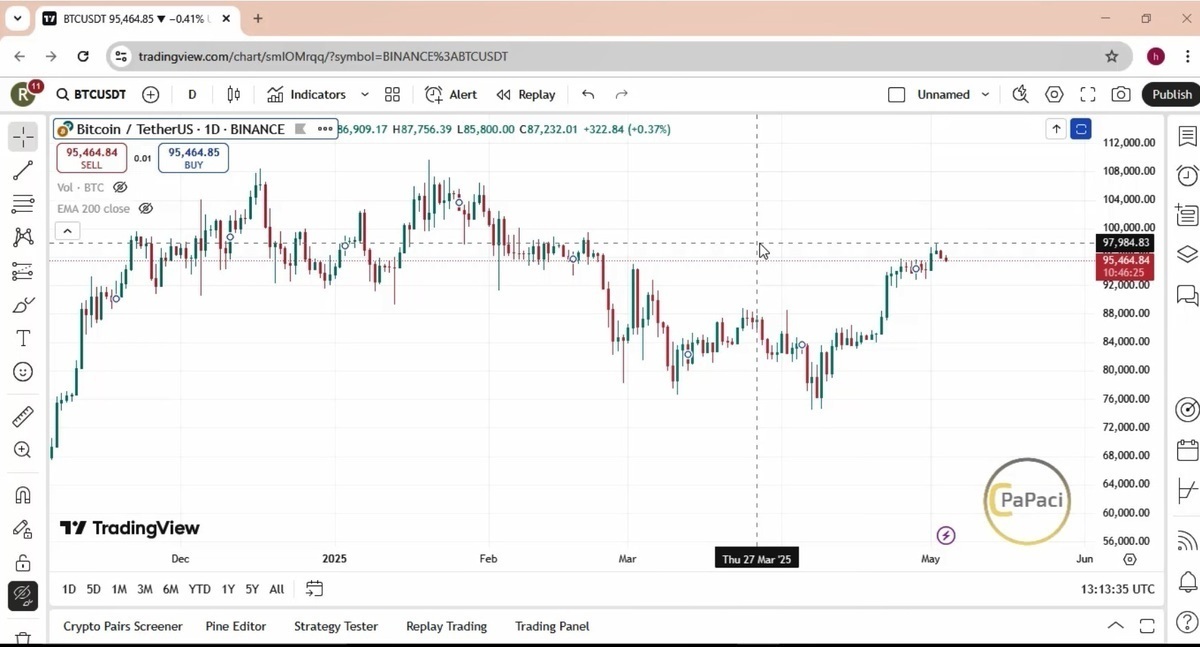Image resolution: width=1200 pixels, height=647 pixels.
Task: Open the forecasting and measurement tools
Action: click(x=23, y=271)
